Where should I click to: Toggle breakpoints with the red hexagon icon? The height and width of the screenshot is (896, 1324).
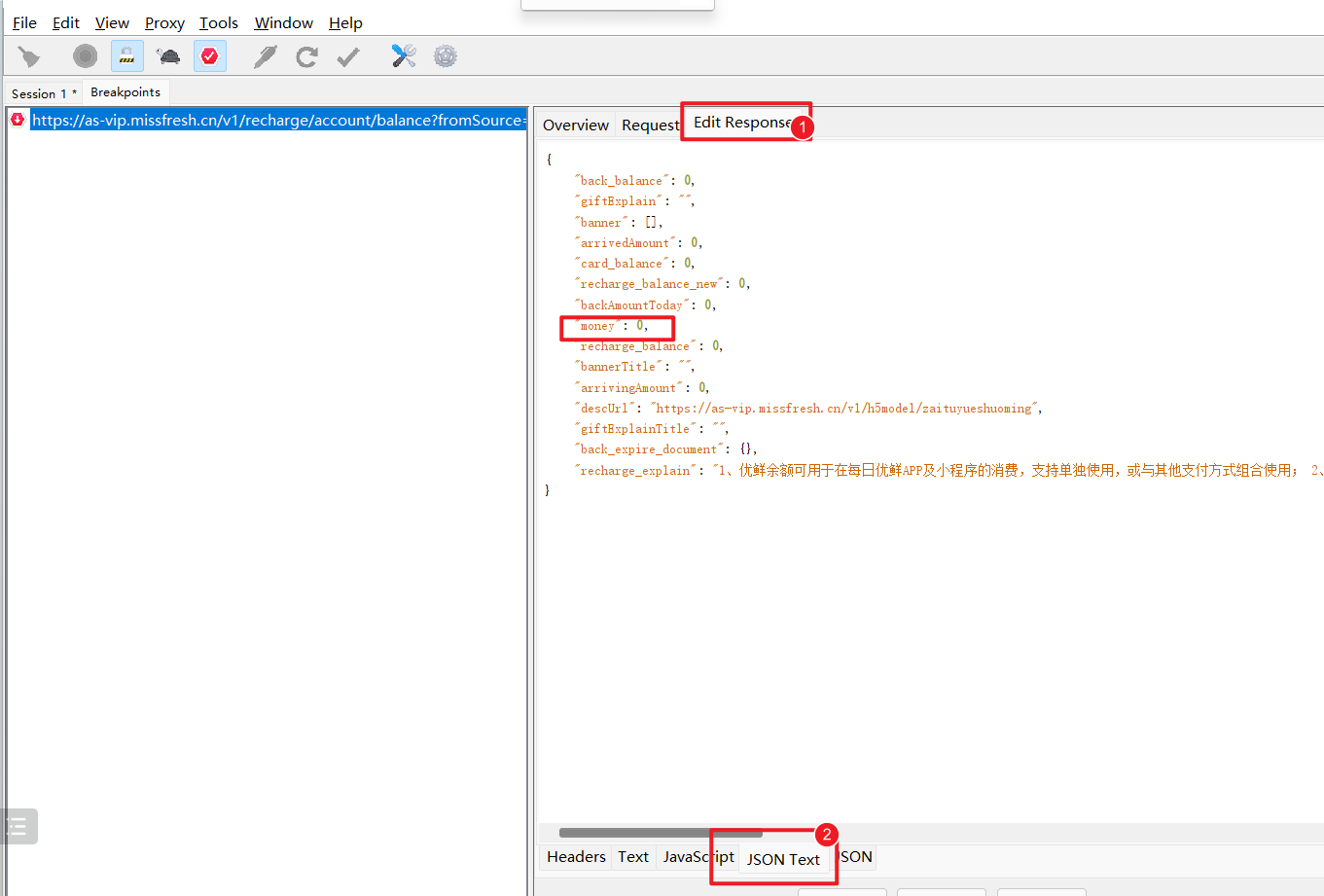pyautogui.click(x=210, y=56)
